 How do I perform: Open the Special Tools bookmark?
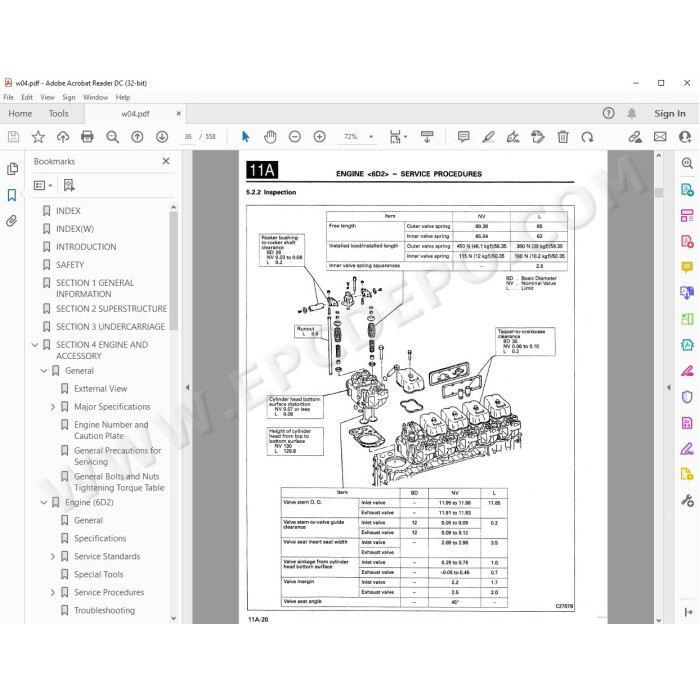tap(99, 574)
